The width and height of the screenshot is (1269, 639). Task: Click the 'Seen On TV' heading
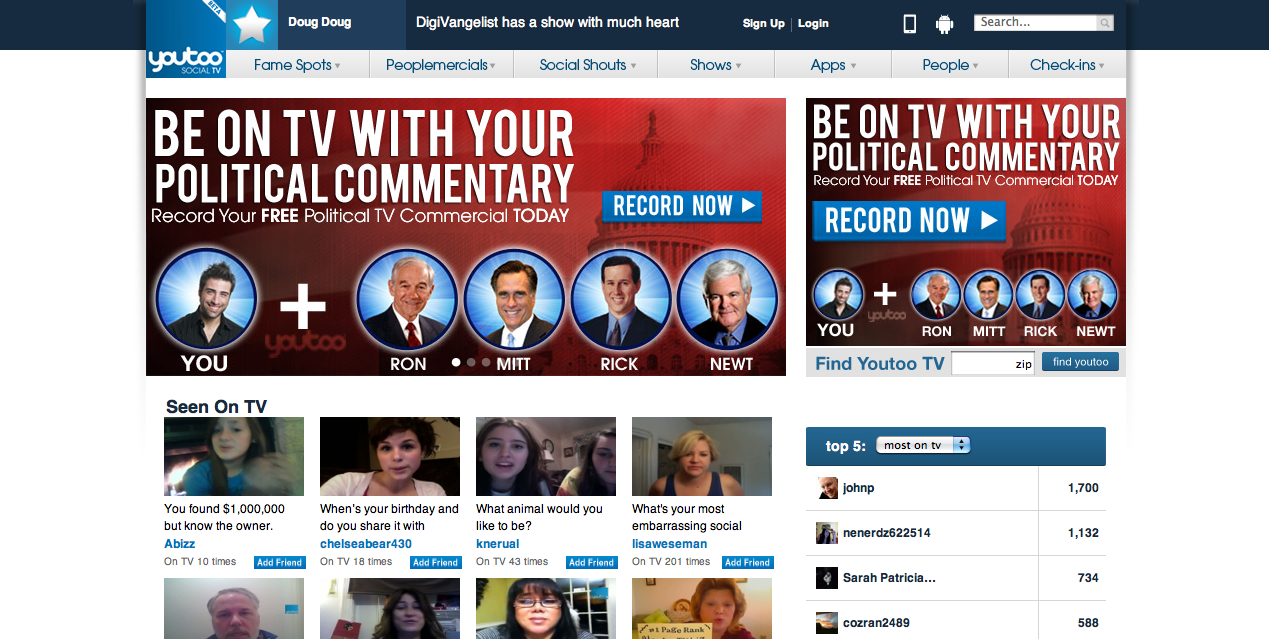[216, 406]
